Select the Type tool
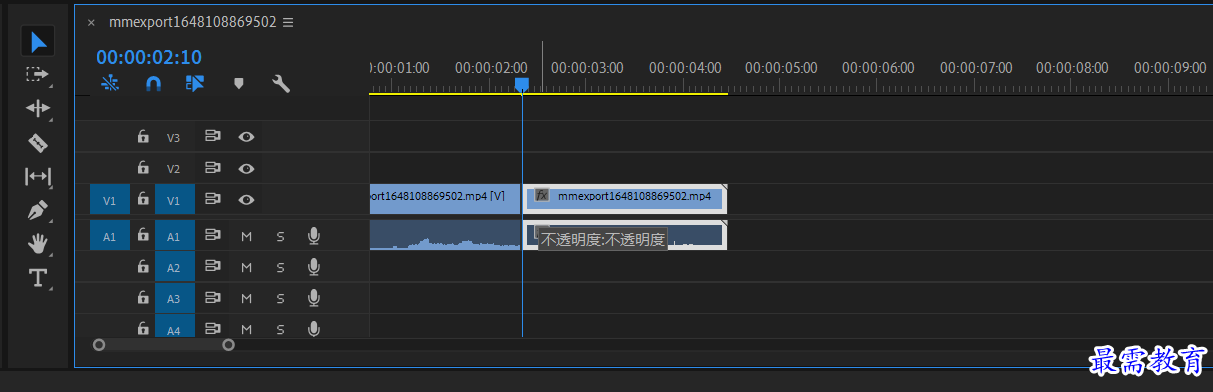Viewport: 1213px width, 392px height. tap(38, 277)
